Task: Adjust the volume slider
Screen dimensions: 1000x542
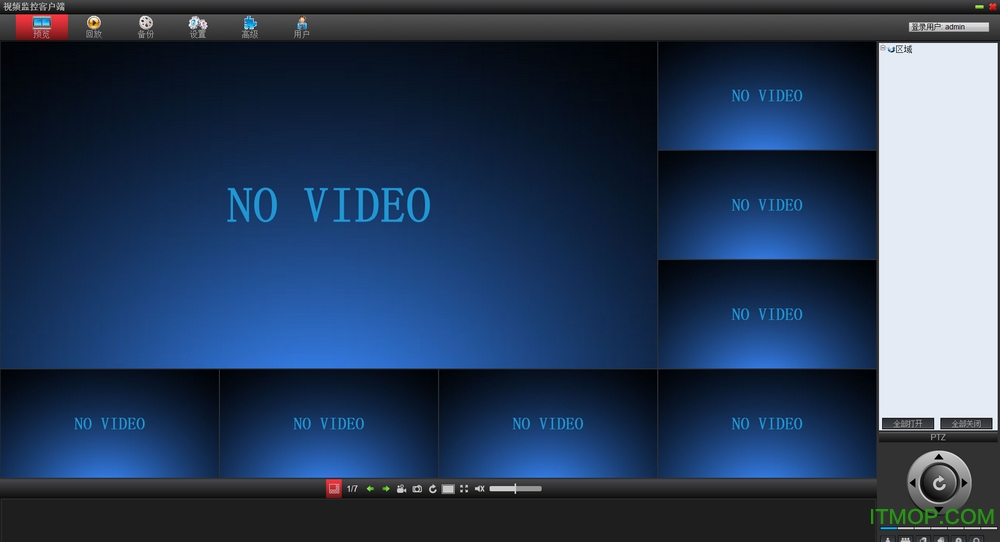Action: (515, 489)
